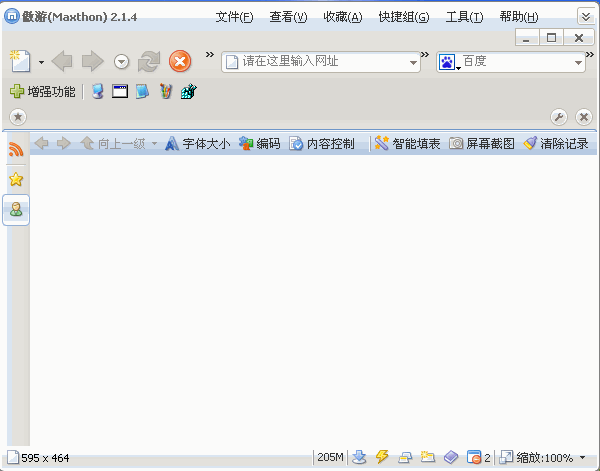Open the 帮助(H) menu
Image resolution: width=600 pixels, height=471 pixels.
point(518,17)
